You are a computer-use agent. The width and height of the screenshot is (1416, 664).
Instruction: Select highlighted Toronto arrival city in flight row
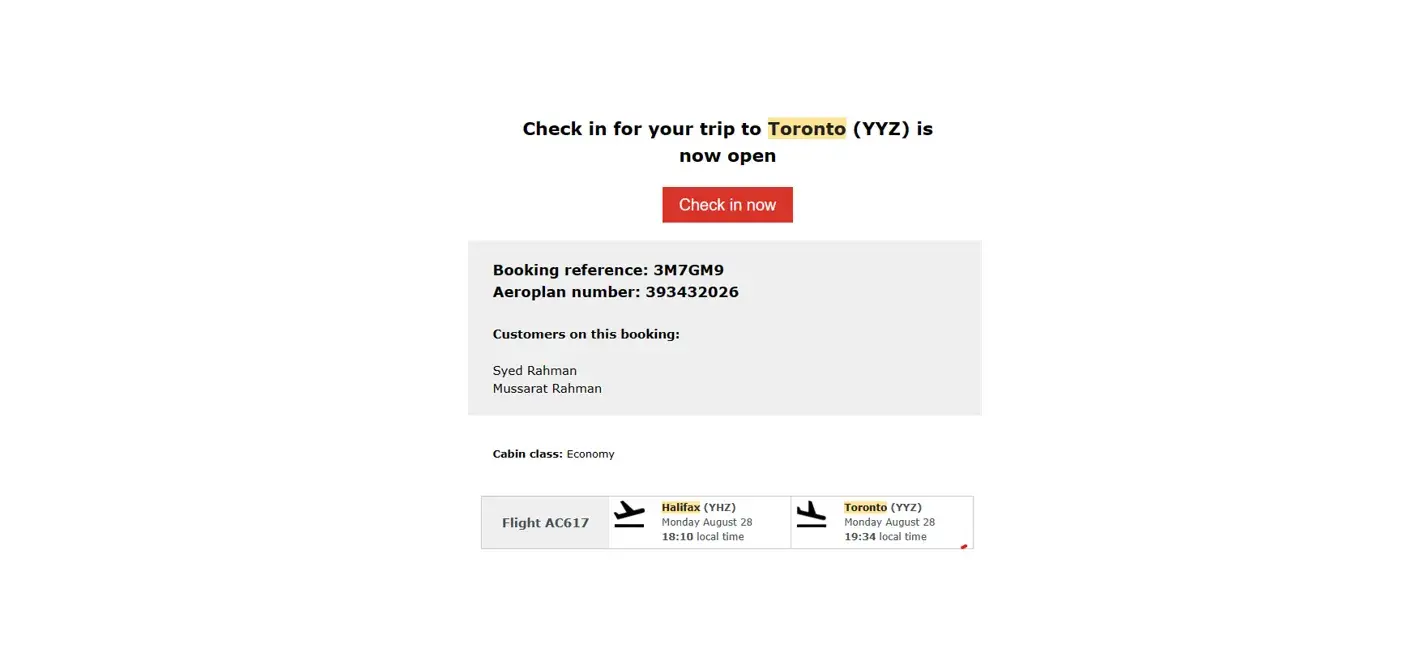[865, 508]
